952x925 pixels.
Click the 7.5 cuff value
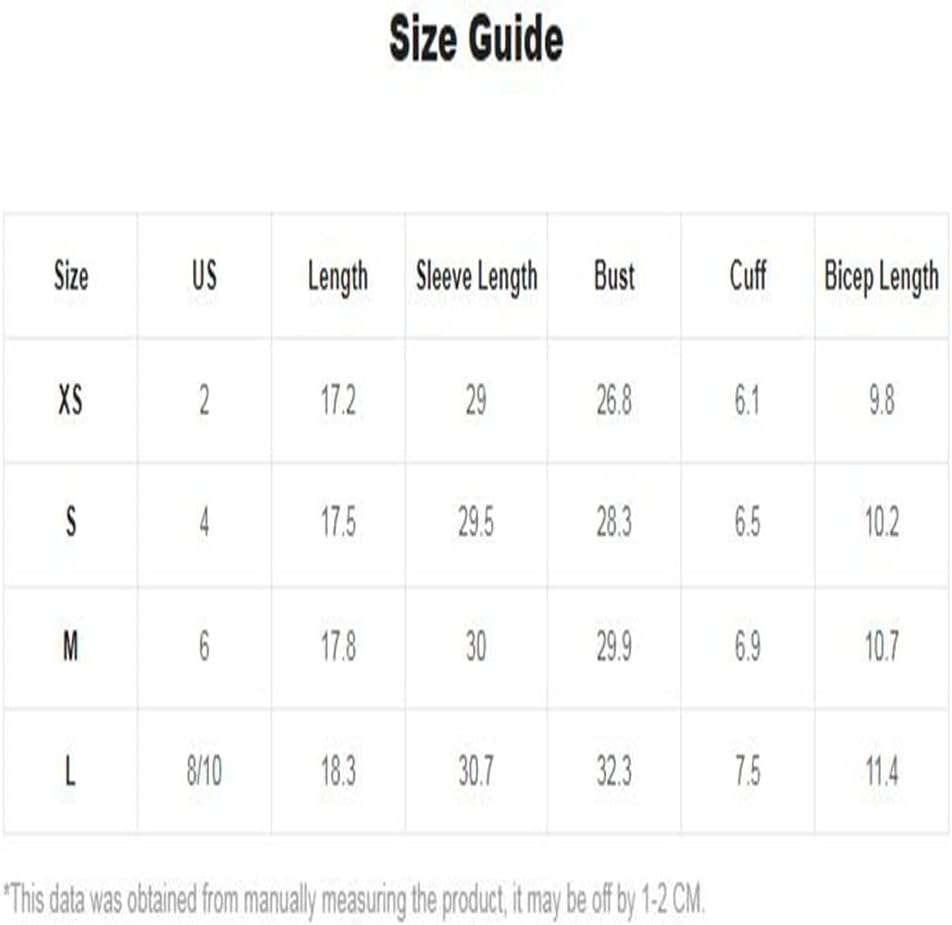pos(747,771)
